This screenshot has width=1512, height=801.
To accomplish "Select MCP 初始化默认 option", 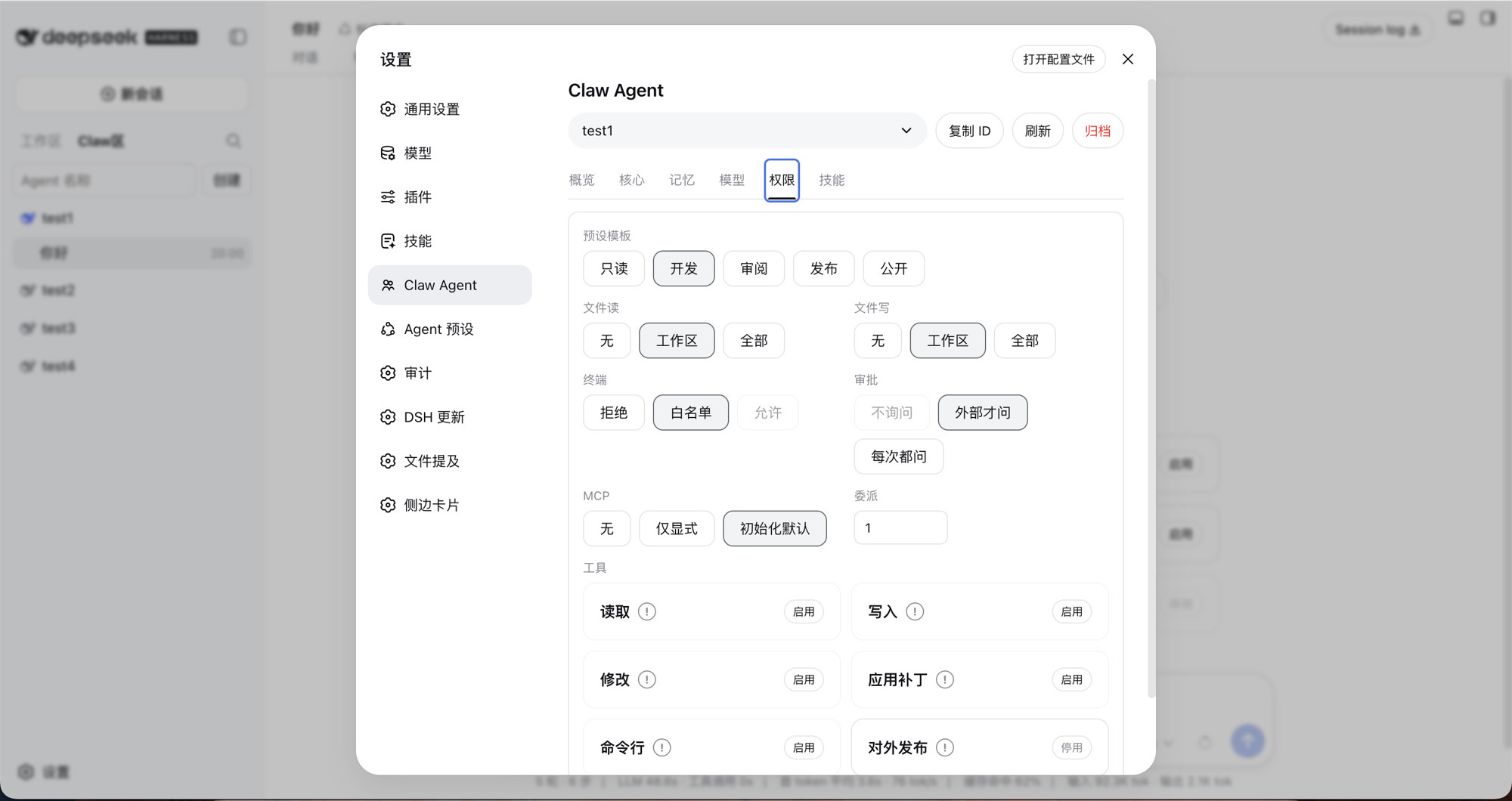I will pos(775,528).
